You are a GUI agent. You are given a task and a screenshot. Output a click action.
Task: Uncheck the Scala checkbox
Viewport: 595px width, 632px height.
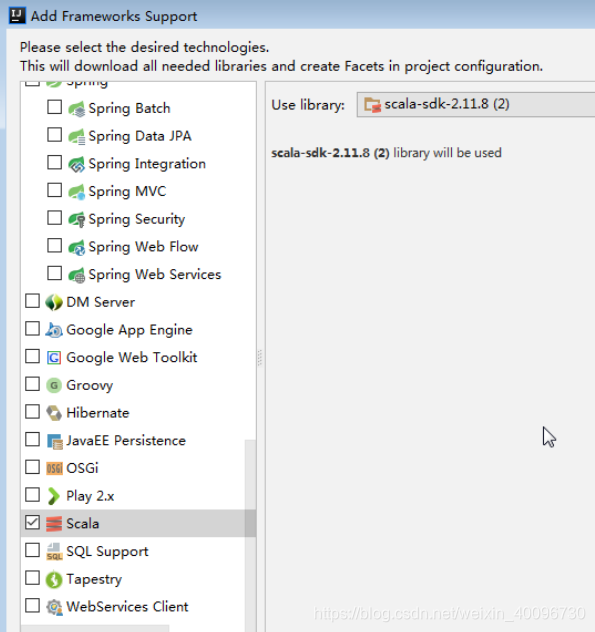32,523
